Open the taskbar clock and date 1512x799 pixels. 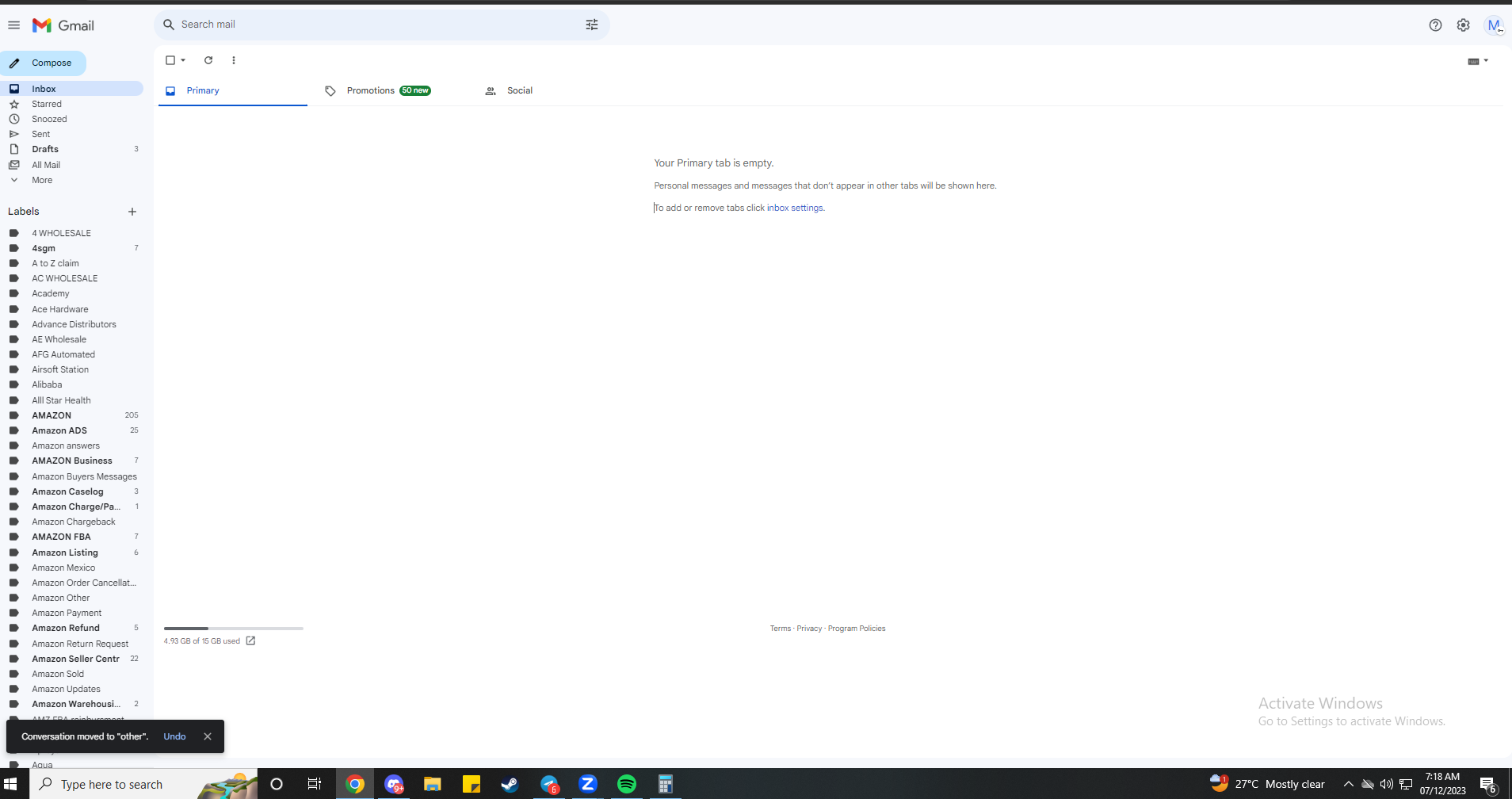tap(1442, 784)
